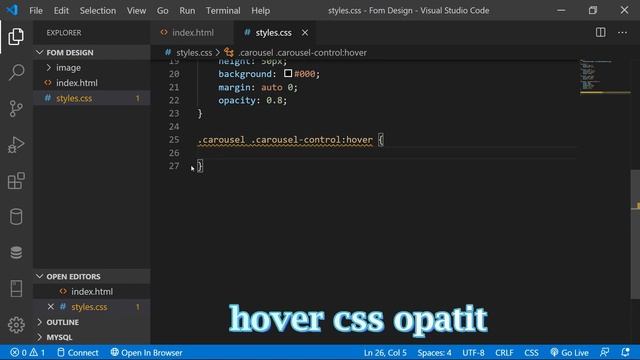Open the feedback icon in status bar
Screen dimensions: 640x360
point(604,353)
